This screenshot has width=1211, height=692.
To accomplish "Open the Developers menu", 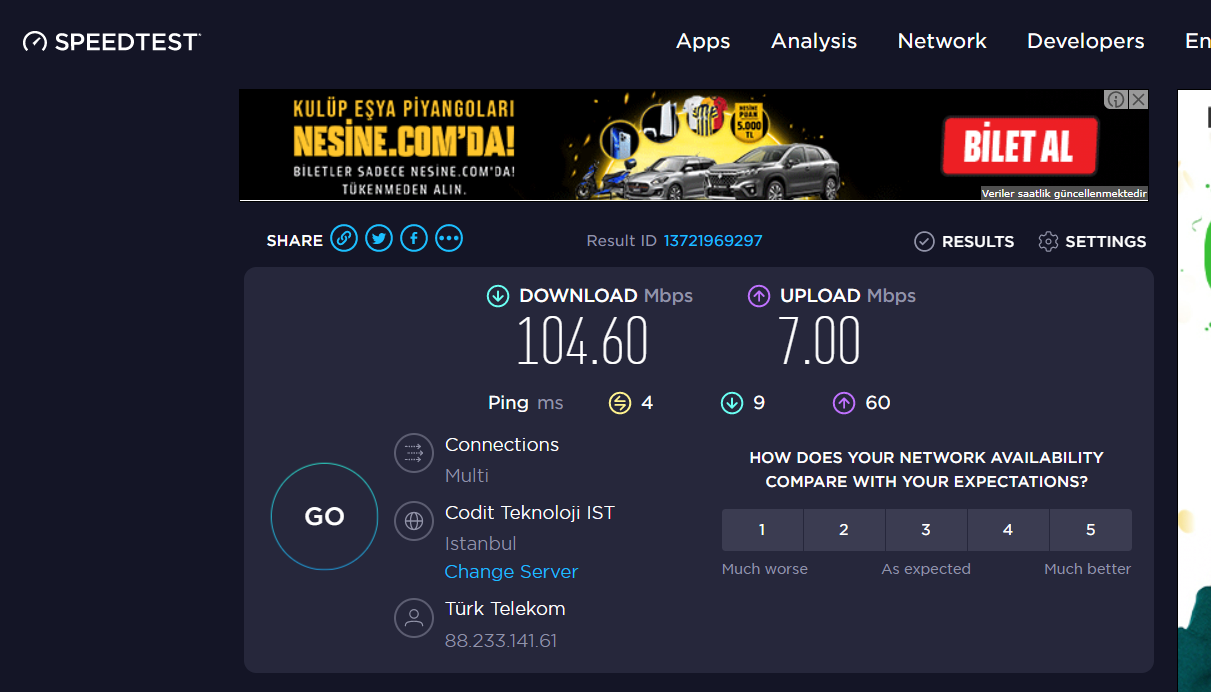I will tap(1086, 41).
